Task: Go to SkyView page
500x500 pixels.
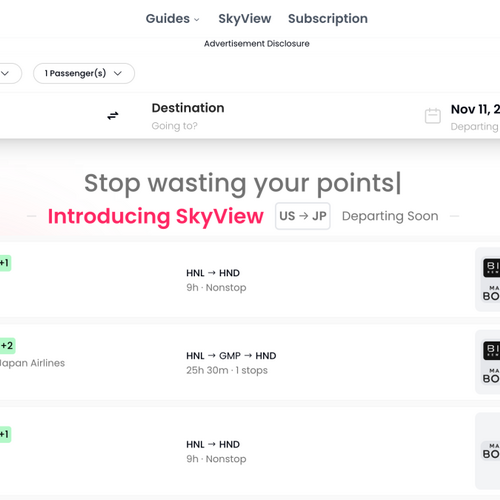Action: point(245,19)
